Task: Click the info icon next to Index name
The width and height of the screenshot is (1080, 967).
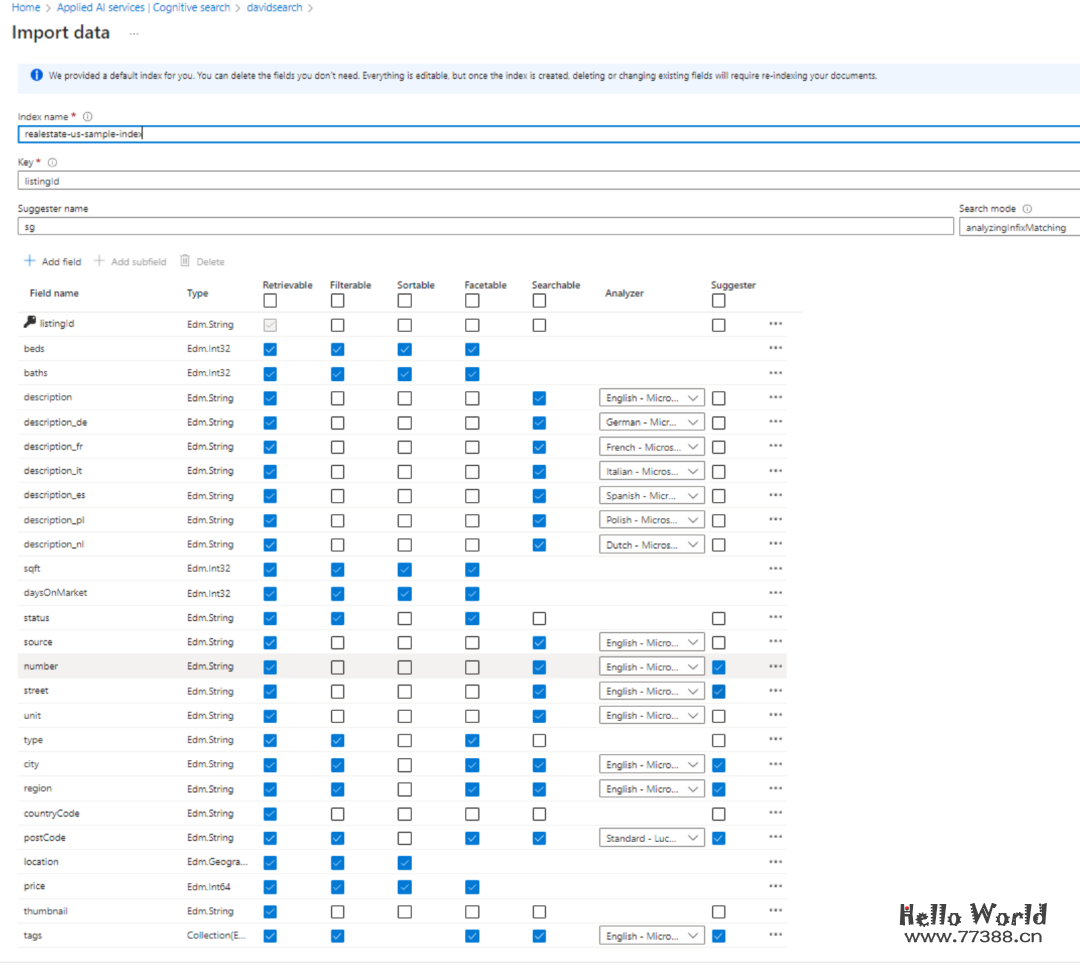Action: 88,117
